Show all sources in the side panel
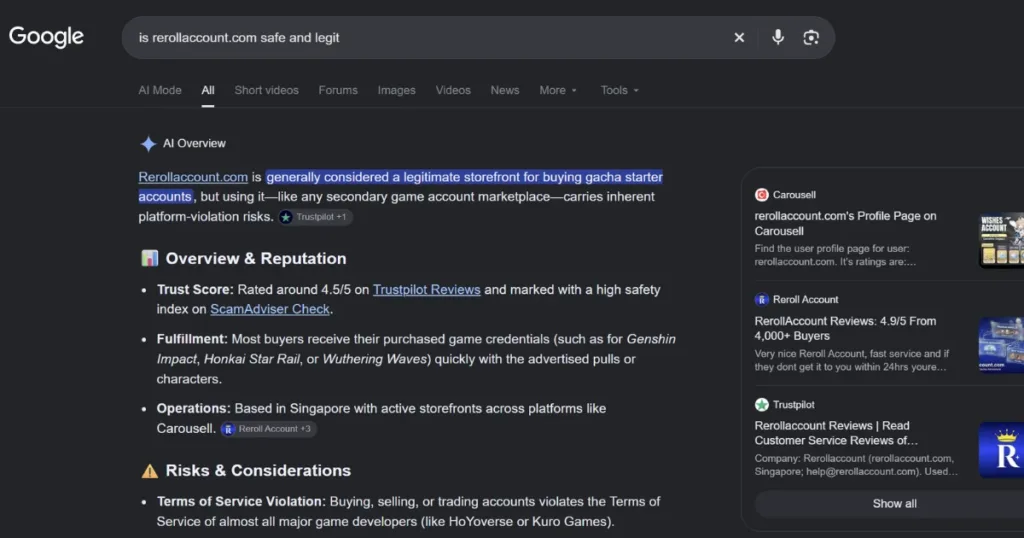 click(x=894, y=503)
